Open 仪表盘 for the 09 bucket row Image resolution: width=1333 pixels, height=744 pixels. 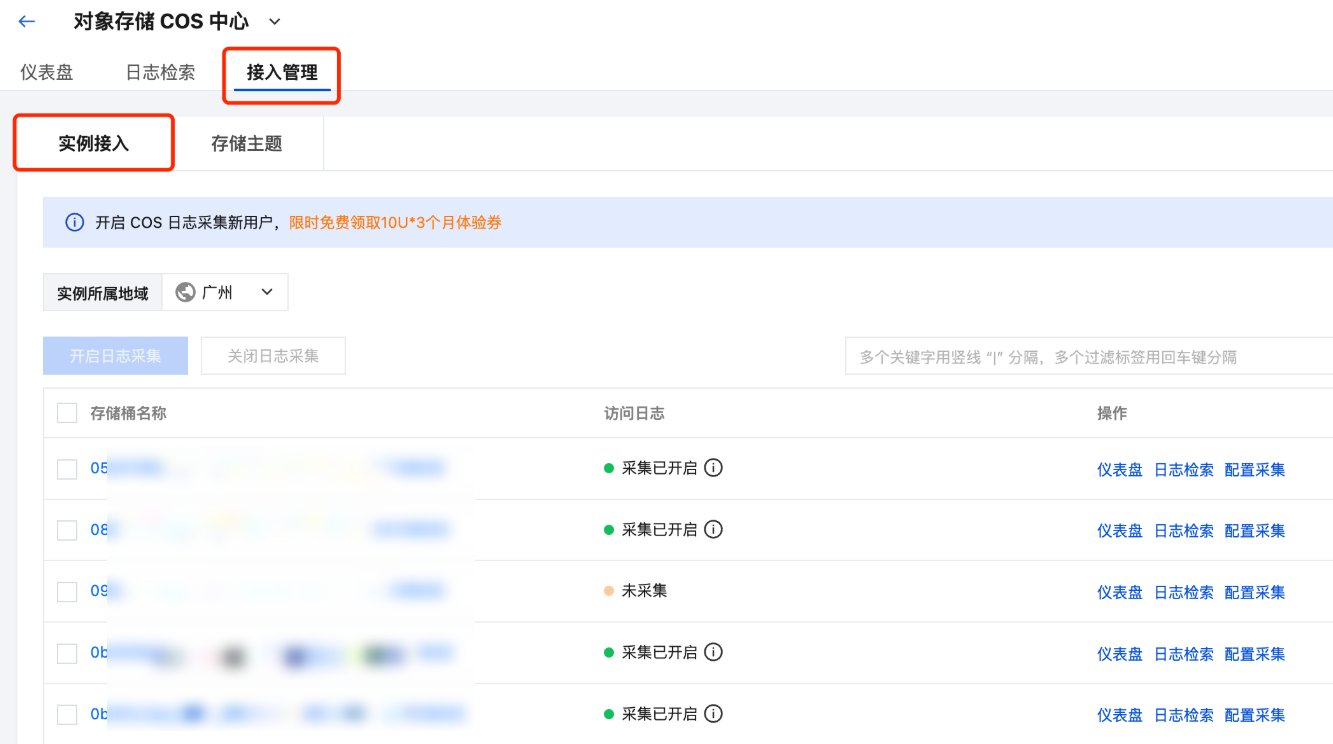[x=1120, y=593]
